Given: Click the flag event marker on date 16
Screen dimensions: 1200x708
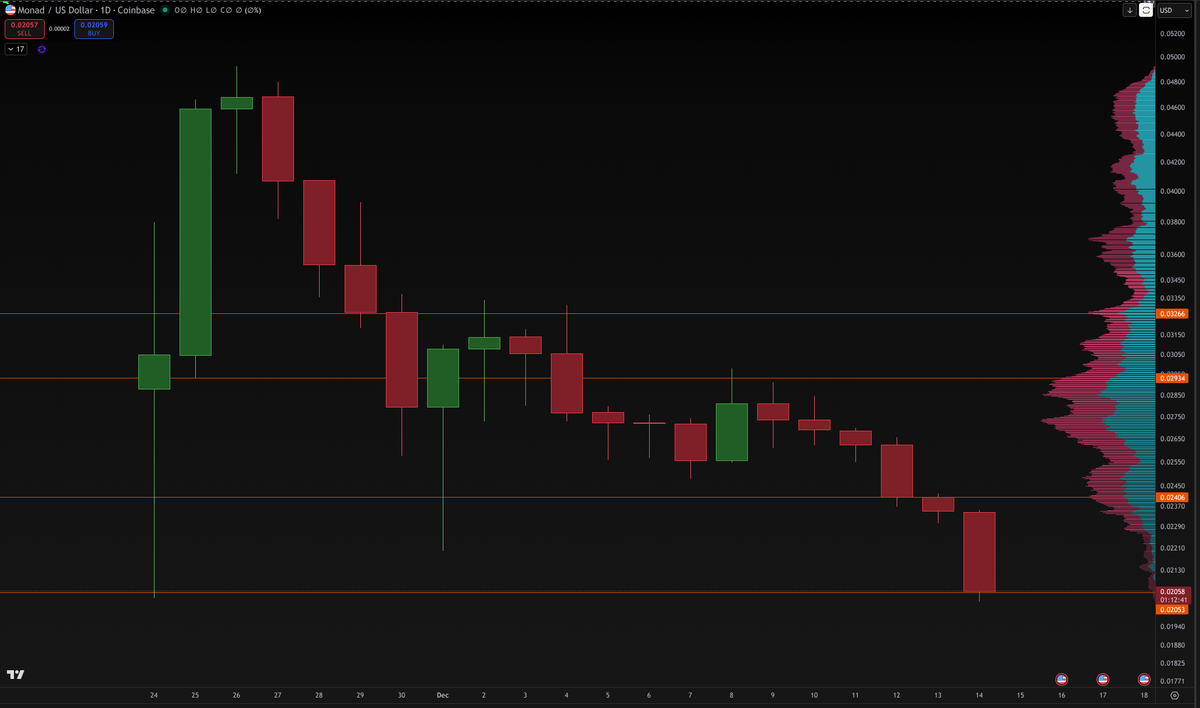Looking at the screenshot, I should 1062,677.
